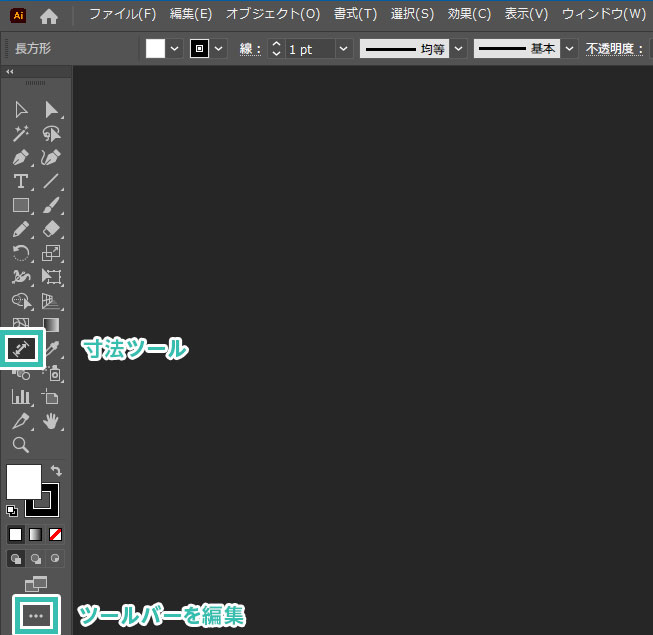Pick the Gradient tool
Image resolution: width=653 pixels, height=635 pixels.
51,324
